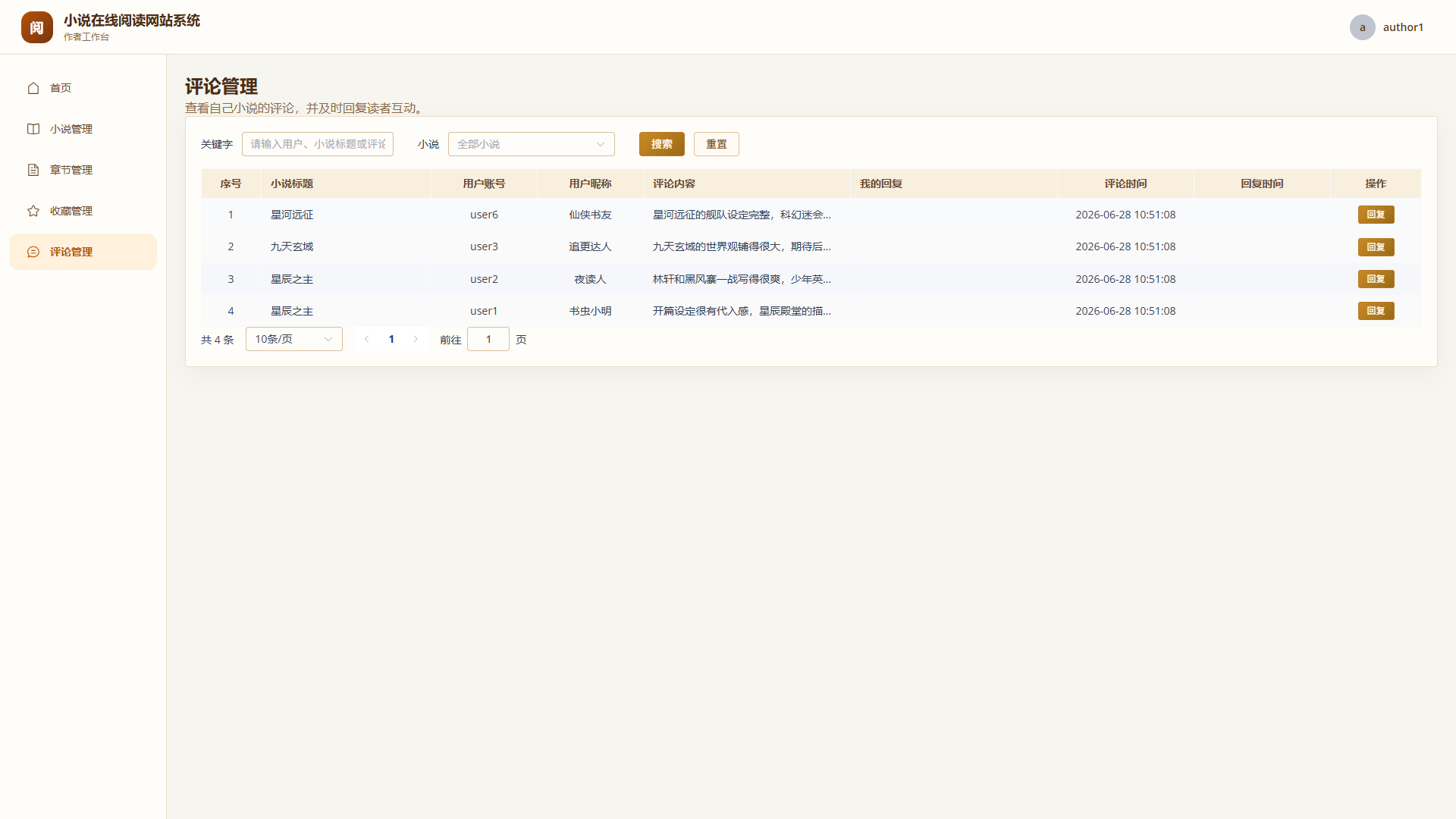Screen dimensions: 1456x819
Task: Click the document icon for 章节管理
Action: (x=33, y=170)
